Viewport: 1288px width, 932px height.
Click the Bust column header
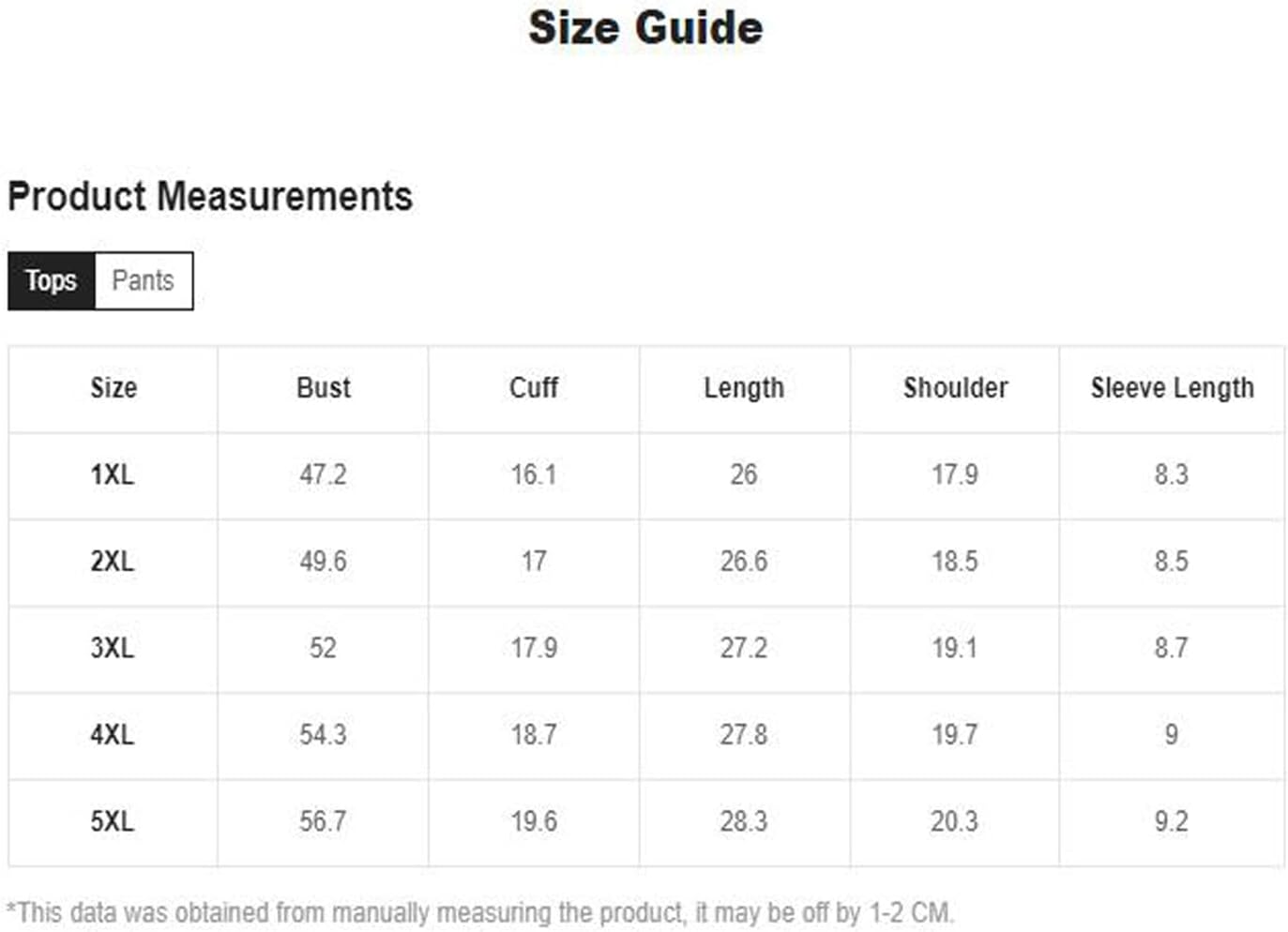(x=324, y=388)
